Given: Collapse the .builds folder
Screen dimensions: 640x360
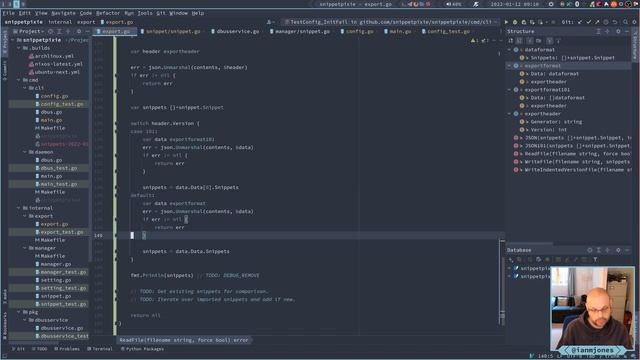Looking at the screenshot, I should point(19,48).
